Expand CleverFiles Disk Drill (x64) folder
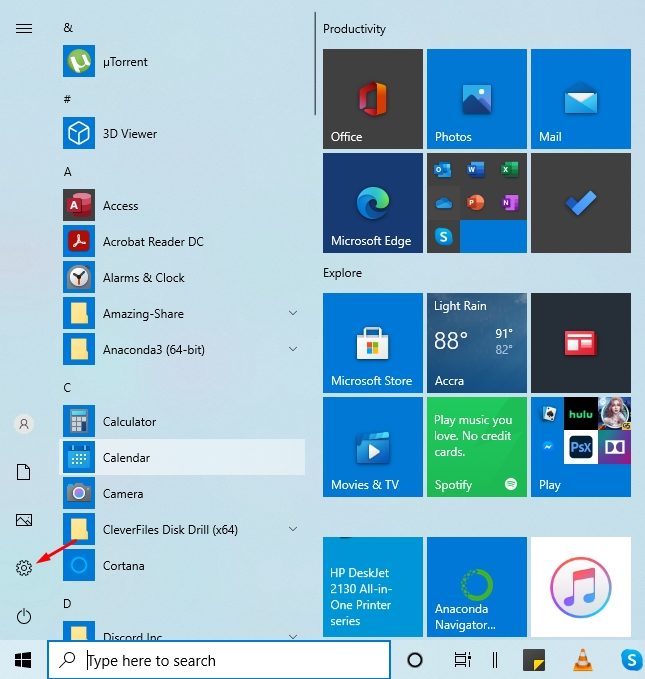This screenshot has height=679, width=645. pyautogui.click(x=293, y=529)
